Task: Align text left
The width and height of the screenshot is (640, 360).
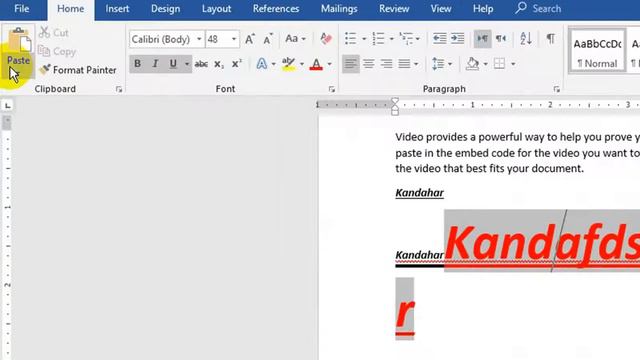Action: [x=351, y=64]
